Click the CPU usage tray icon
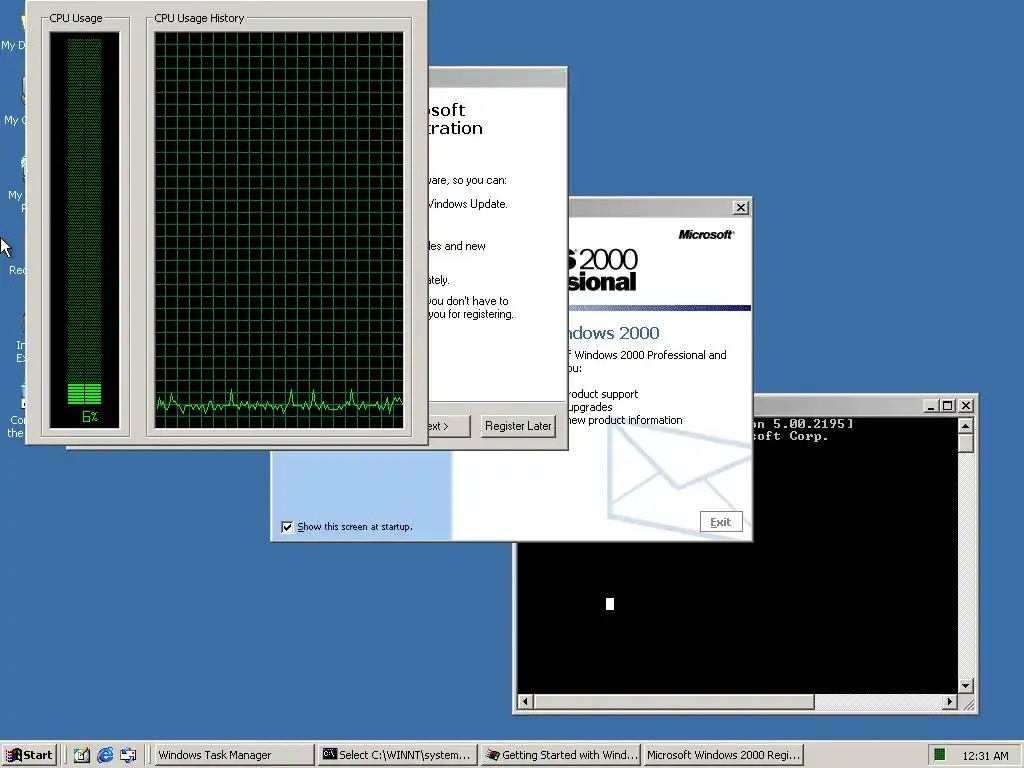The image size is (1024, 768). coord(940,755)
